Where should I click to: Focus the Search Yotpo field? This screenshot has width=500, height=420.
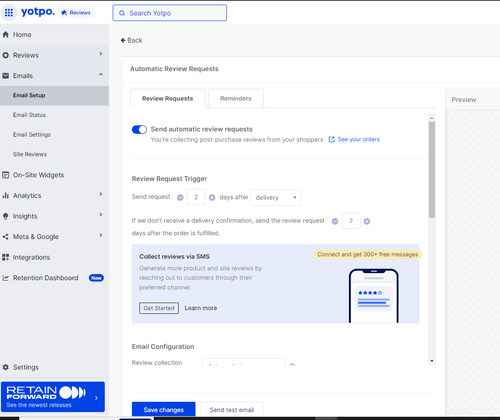coord(170,13)
